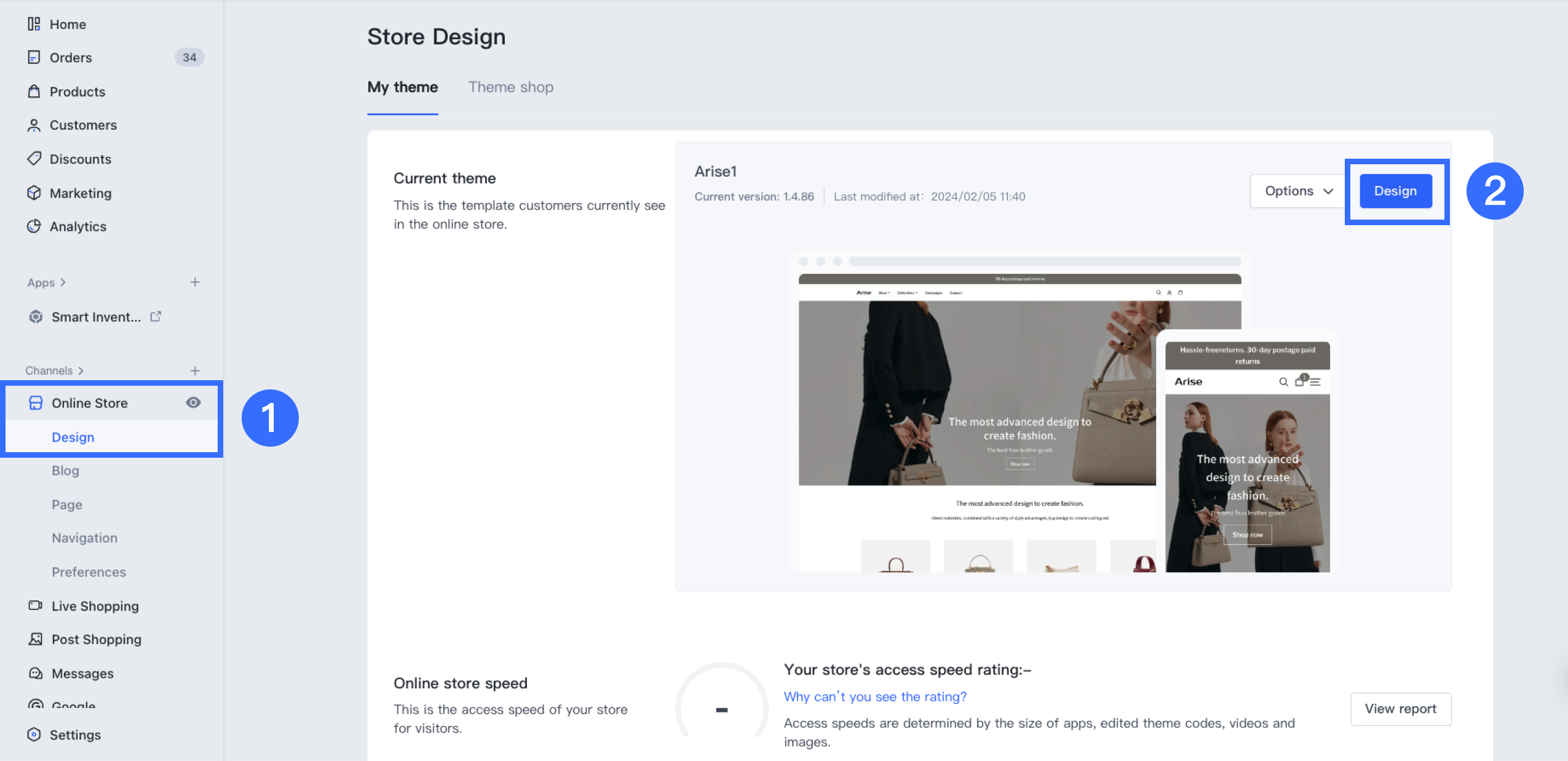The height and width of the screenshot is (761, 1568).
Task: Open Smart Inventory external link icon
Action: [156, 316]
